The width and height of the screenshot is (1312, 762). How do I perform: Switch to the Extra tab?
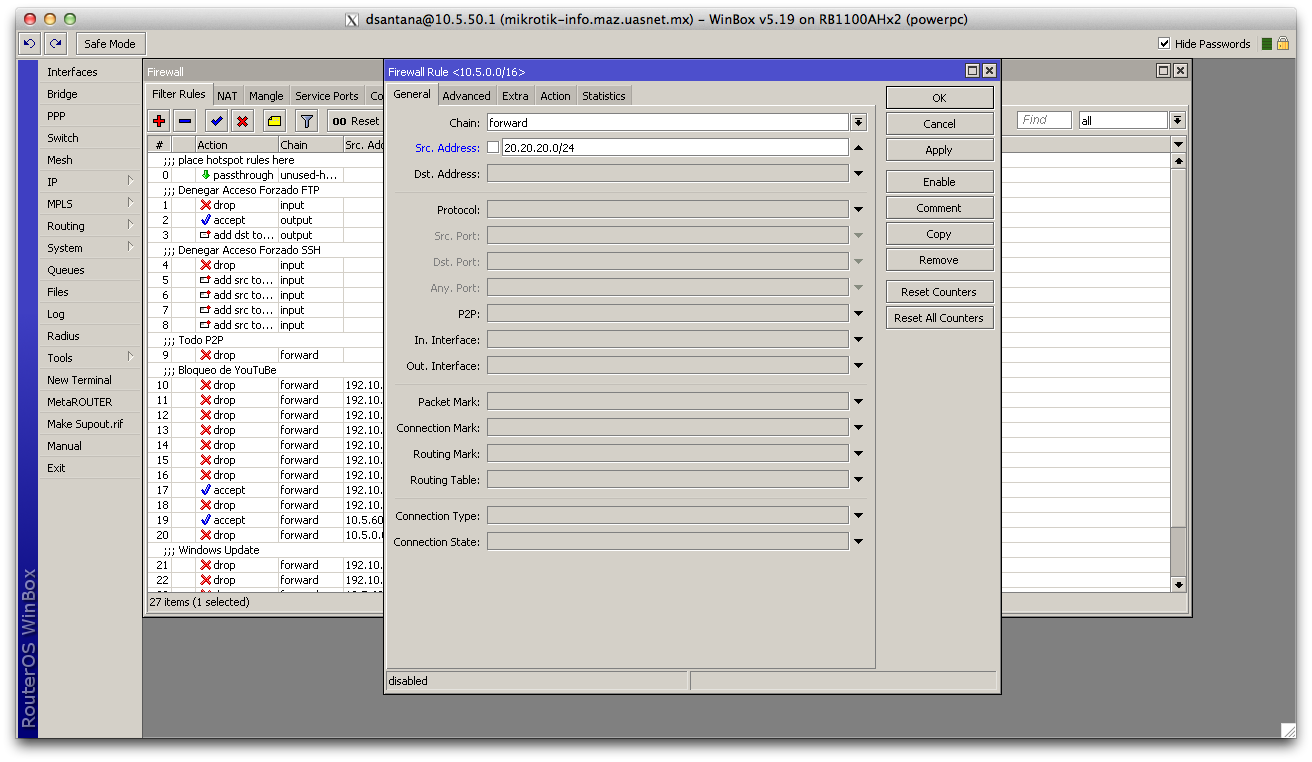(x=515, y=96)
